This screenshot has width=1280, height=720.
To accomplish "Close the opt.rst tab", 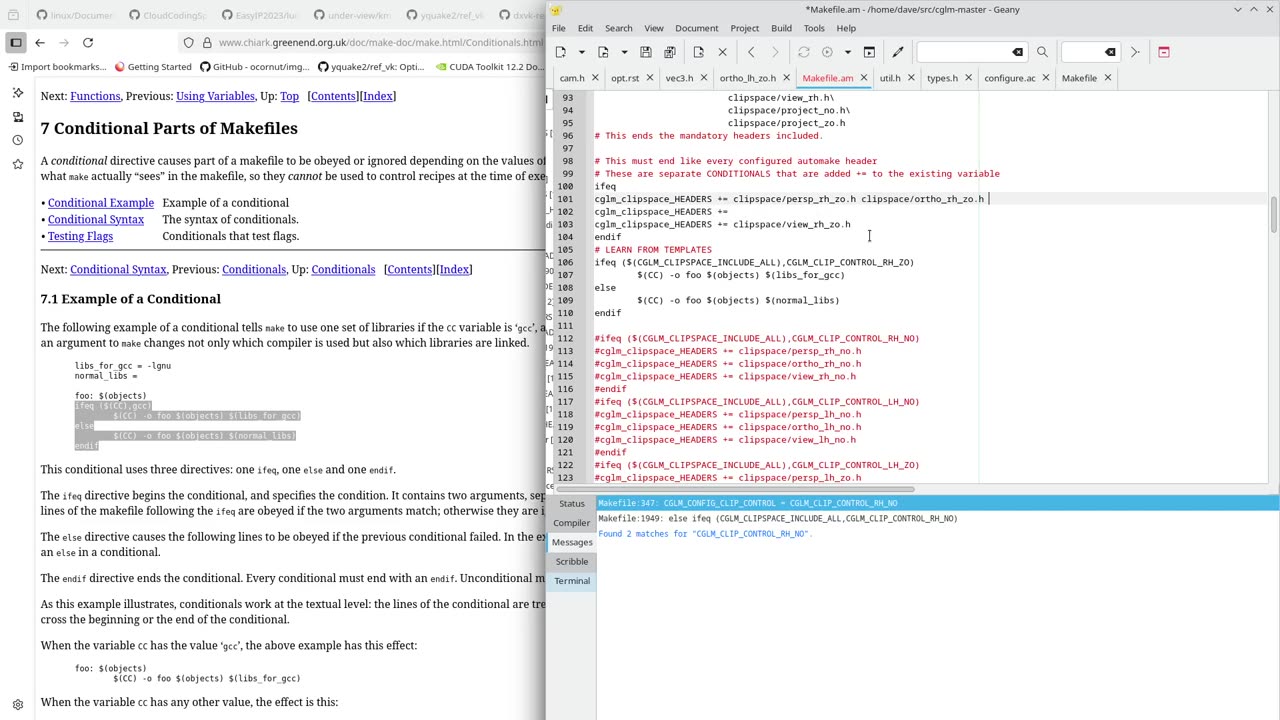I will (x=649, y=78).
